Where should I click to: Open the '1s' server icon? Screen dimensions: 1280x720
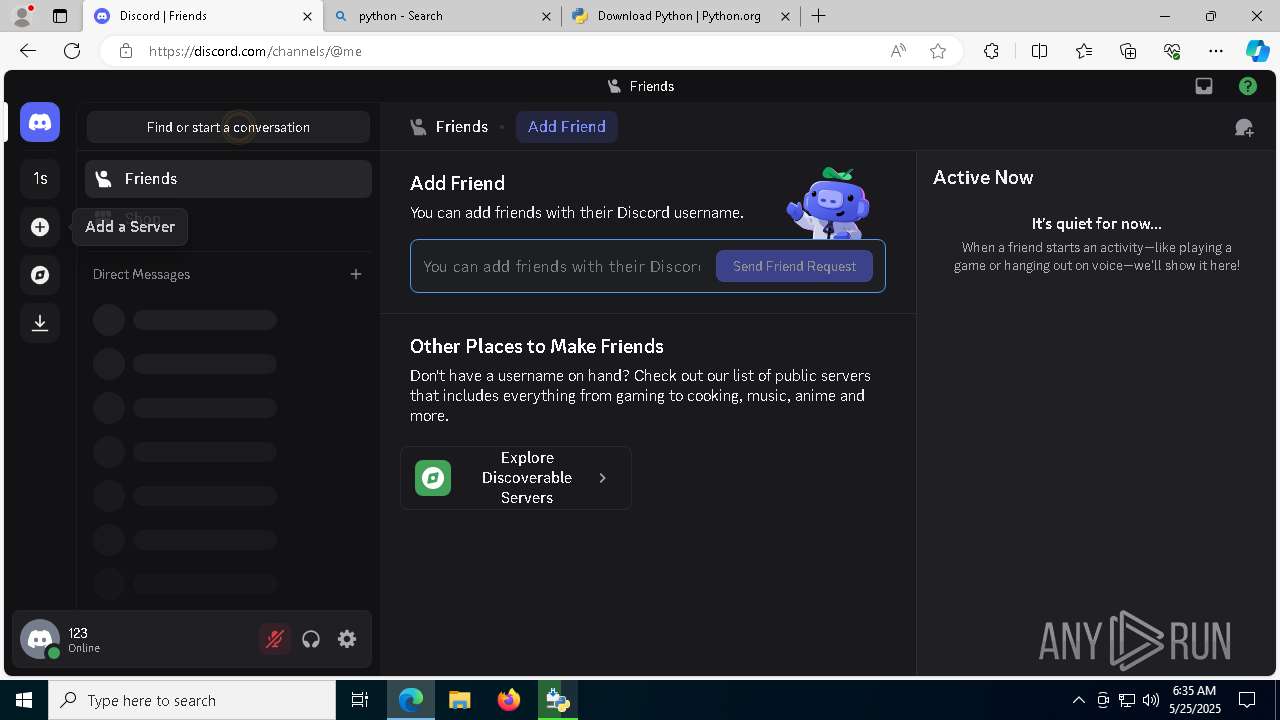[x=40, y=178]
